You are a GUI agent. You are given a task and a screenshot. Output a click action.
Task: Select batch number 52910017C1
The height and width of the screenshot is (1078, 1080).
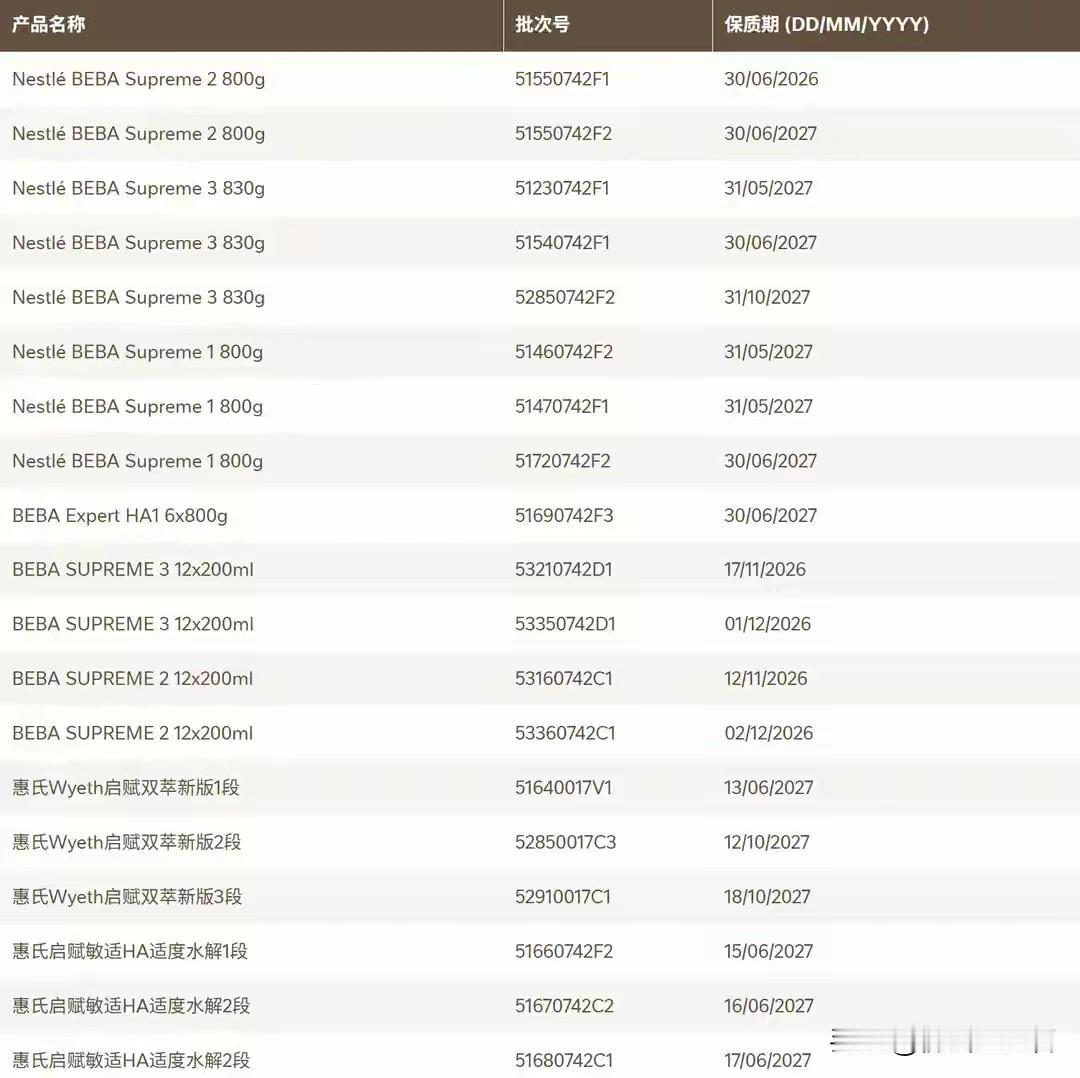[563, 897]
